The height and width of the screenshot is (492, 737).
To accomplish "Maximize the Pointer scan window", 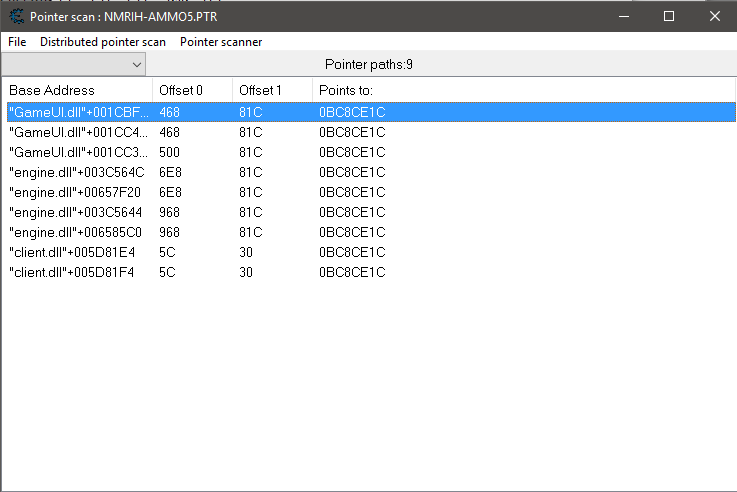I will [669, 16].
